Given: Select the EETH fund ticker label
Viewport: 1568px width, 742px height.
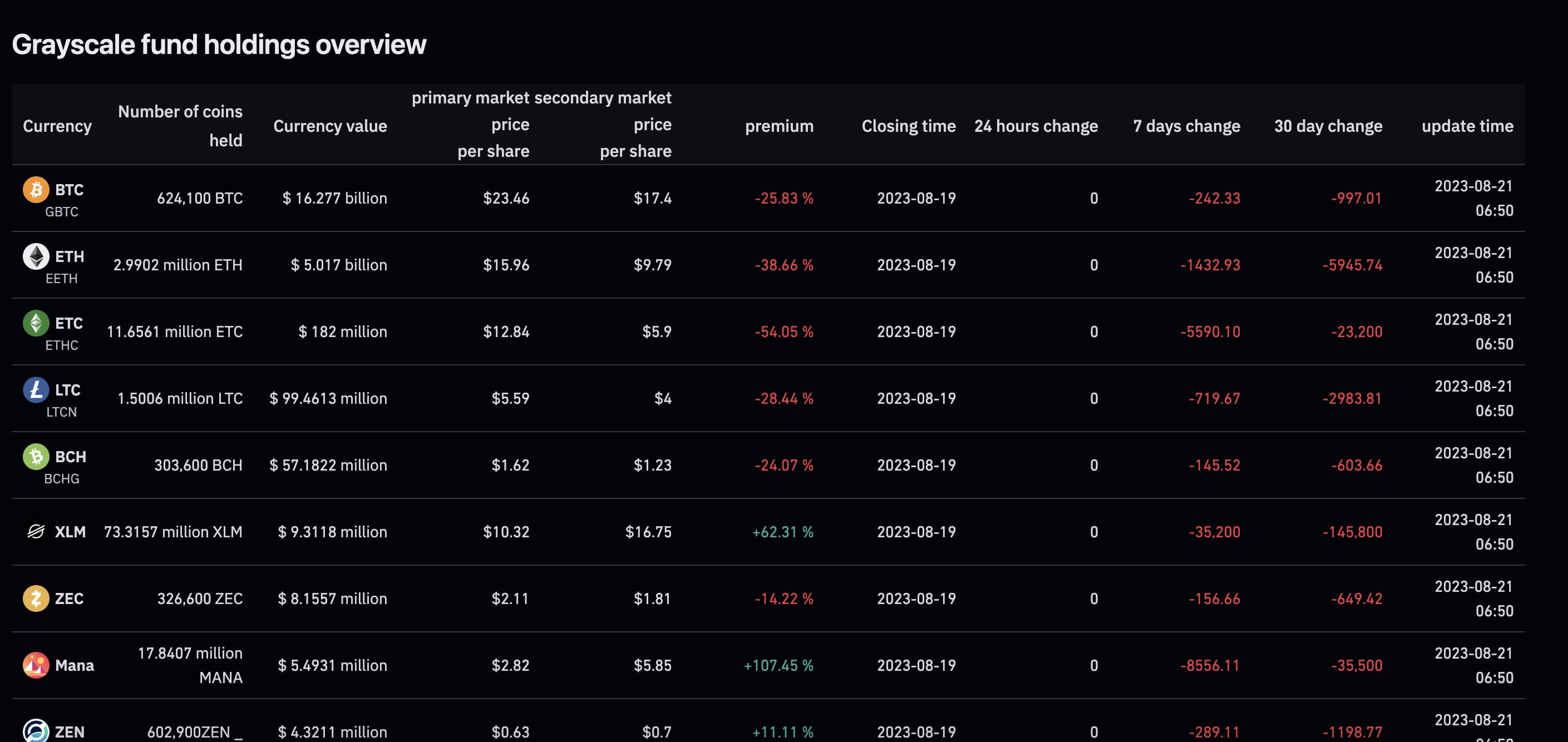Looking at the screenshot, I should [63, 279].
